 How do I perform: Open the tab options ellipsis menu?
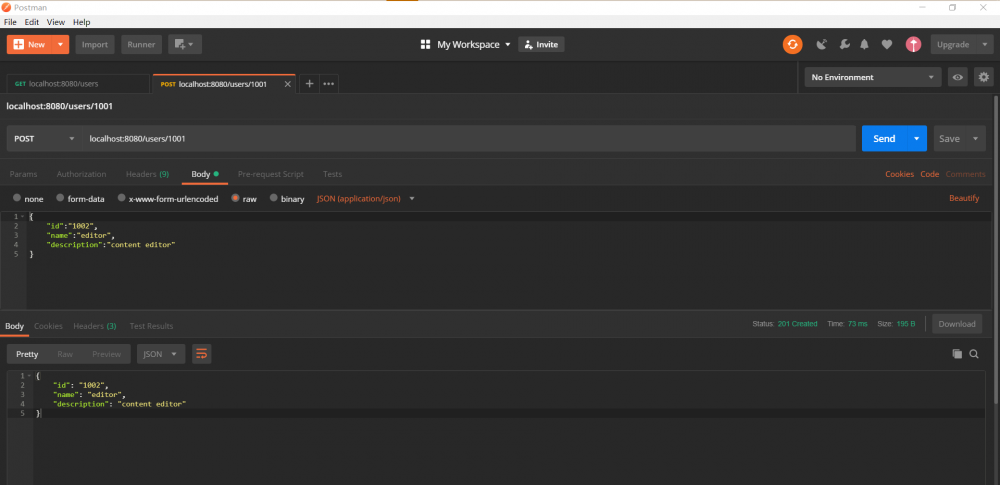(328, 84)
